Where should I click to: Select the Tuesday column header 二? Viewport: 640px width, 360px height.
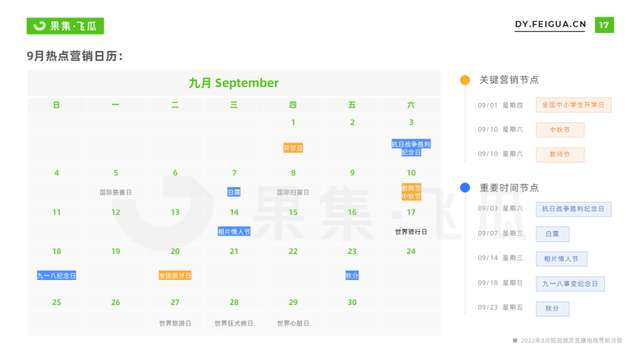175,105
